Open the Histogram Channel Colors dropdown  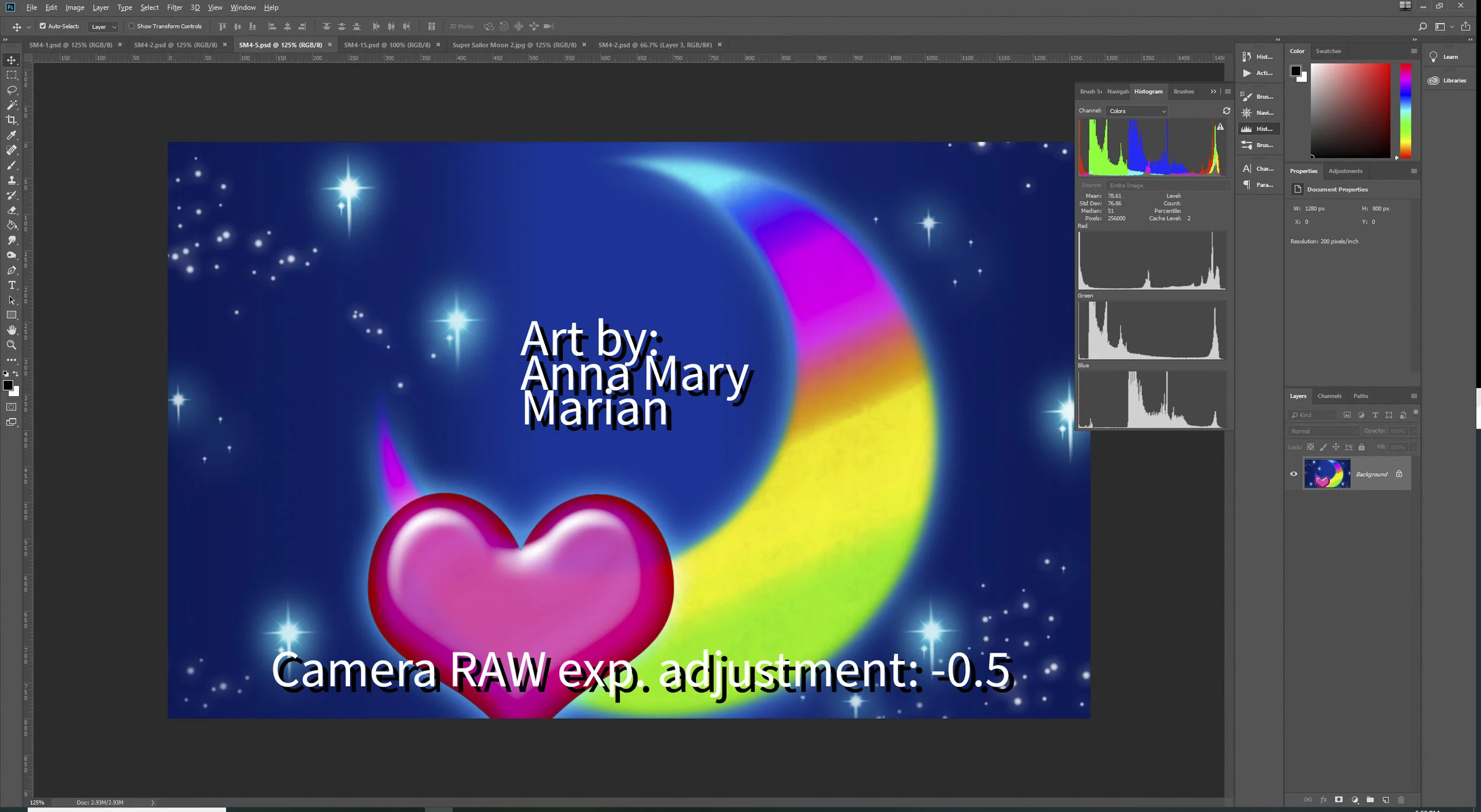coord(1137,111)
